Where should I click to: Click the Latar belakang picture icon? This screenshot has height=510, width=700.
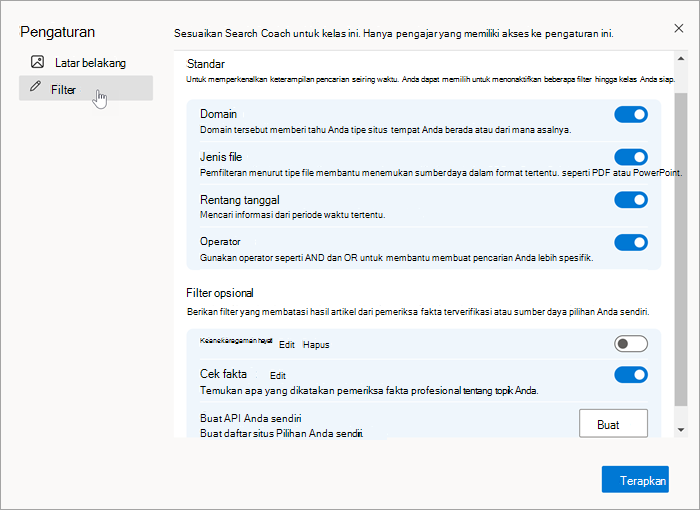38,62
